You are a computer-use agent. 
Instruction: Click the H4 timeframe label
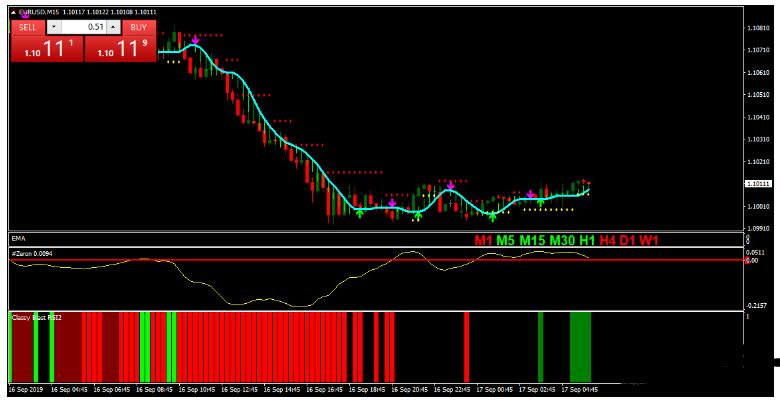point(607,241)
